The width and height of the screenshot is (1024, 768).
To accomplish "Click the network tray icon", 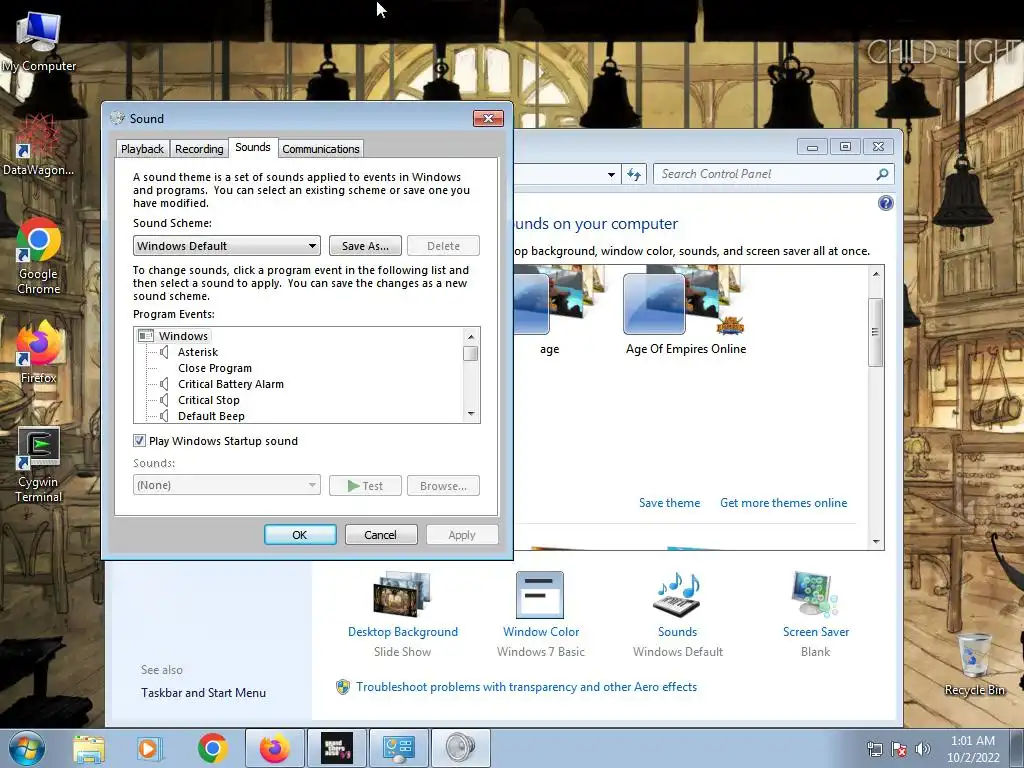I will click(874, 749).
